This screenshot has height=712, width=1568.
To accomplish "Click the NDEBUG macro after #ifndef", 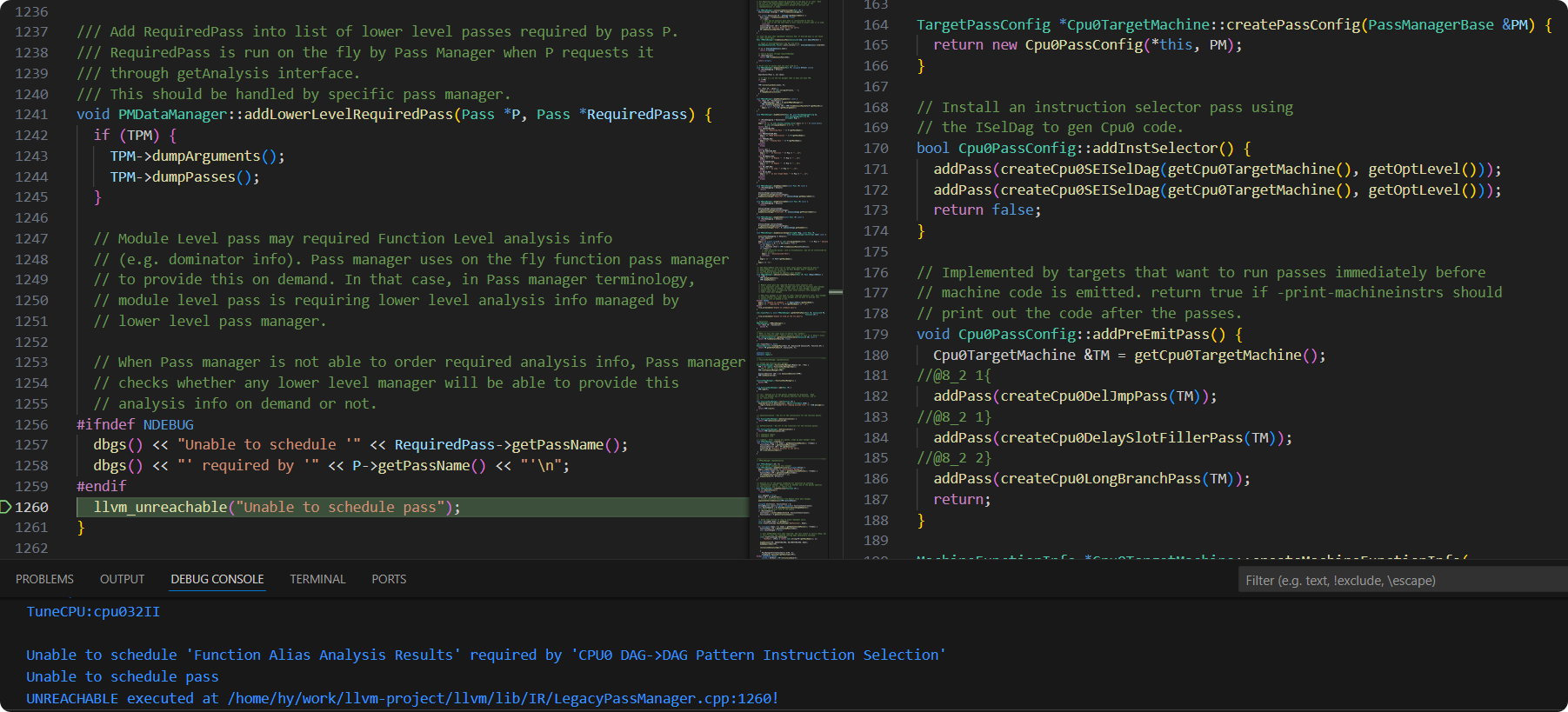I will (x=169, y=424).
